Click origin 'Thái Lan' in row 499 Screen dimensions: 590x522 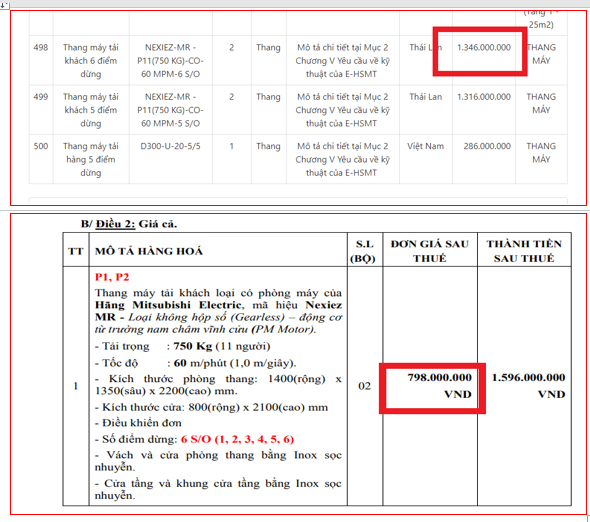[426, 97]
